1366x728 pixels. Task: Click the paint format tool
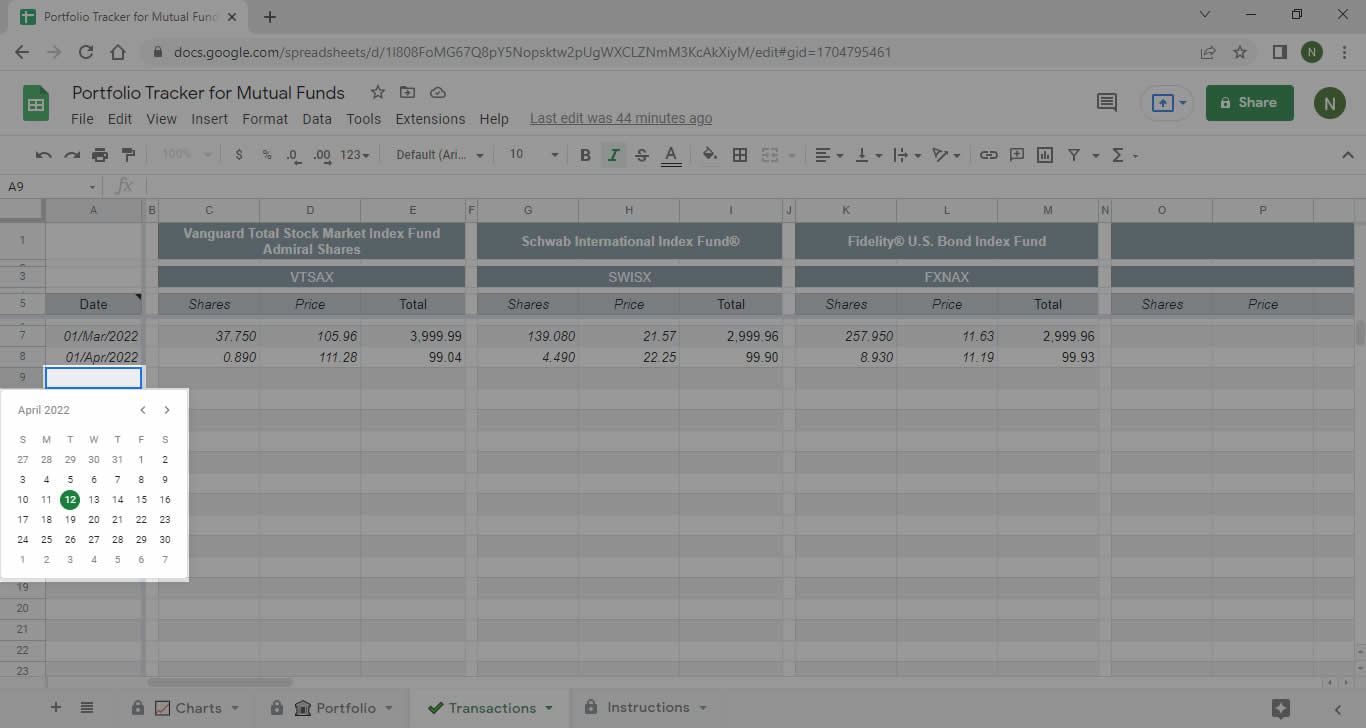128,155
